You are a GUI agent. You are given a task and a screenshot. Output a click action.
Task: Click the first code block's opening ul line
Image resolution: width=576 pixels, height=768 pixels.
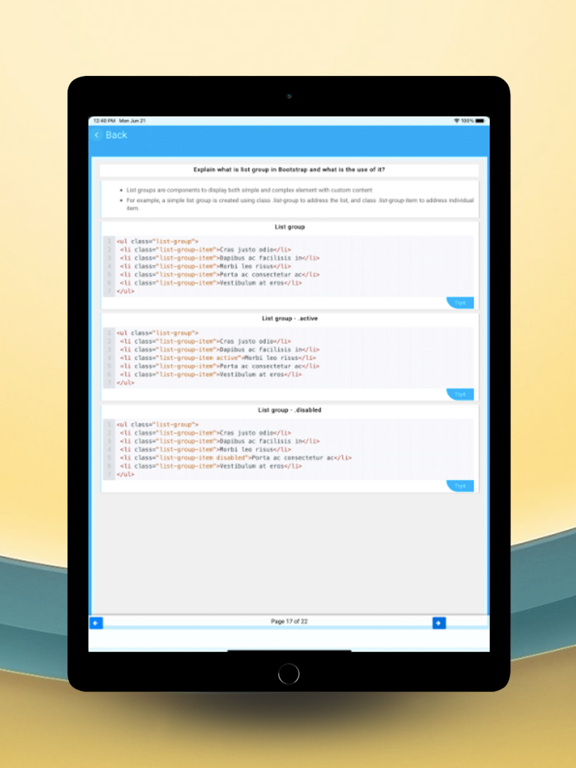pos(157,241)
